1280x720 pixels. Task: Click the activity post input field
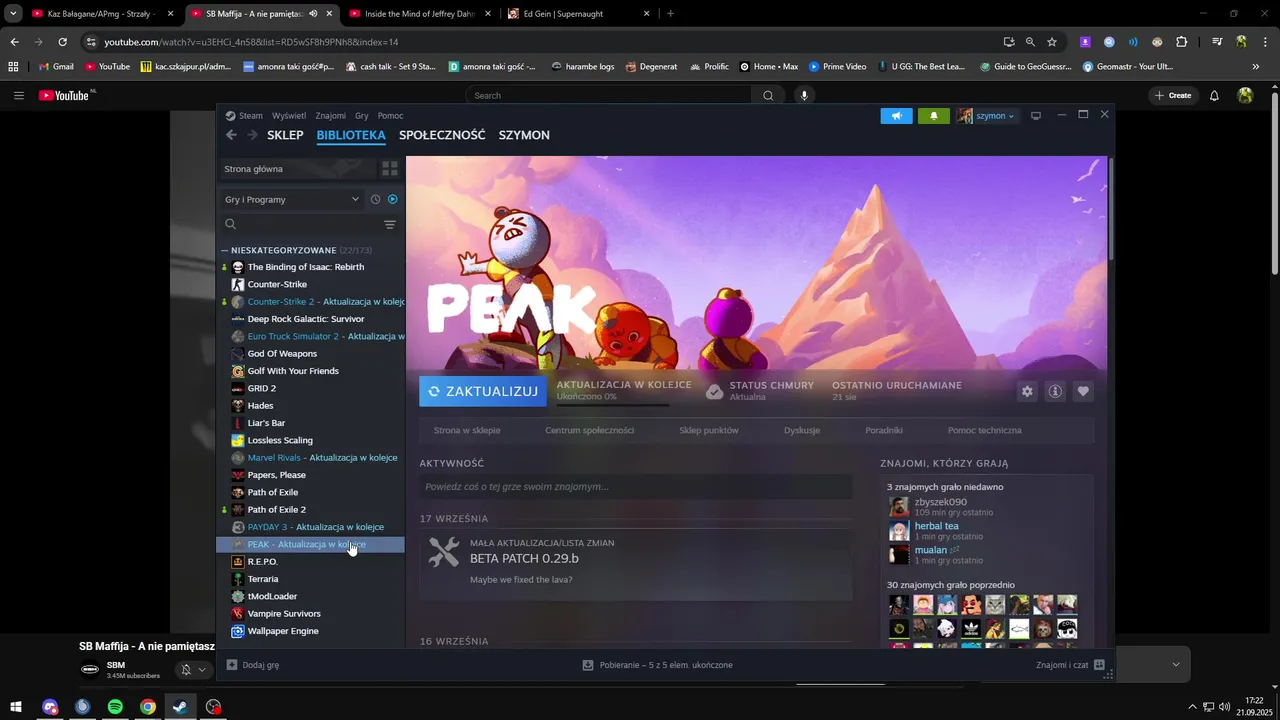[636, 487]
